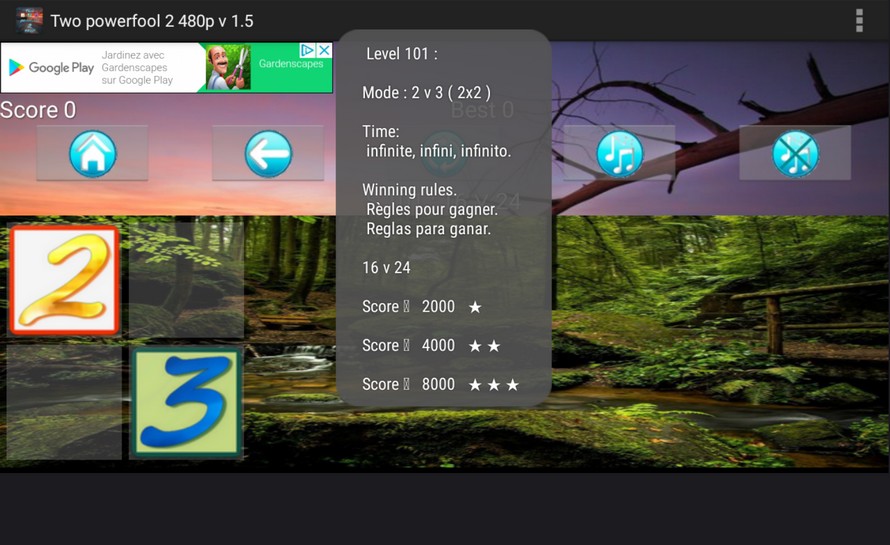Tap the empty tile below the 2
The height and width of the screenshot is (545, 890).
[64, 403]
